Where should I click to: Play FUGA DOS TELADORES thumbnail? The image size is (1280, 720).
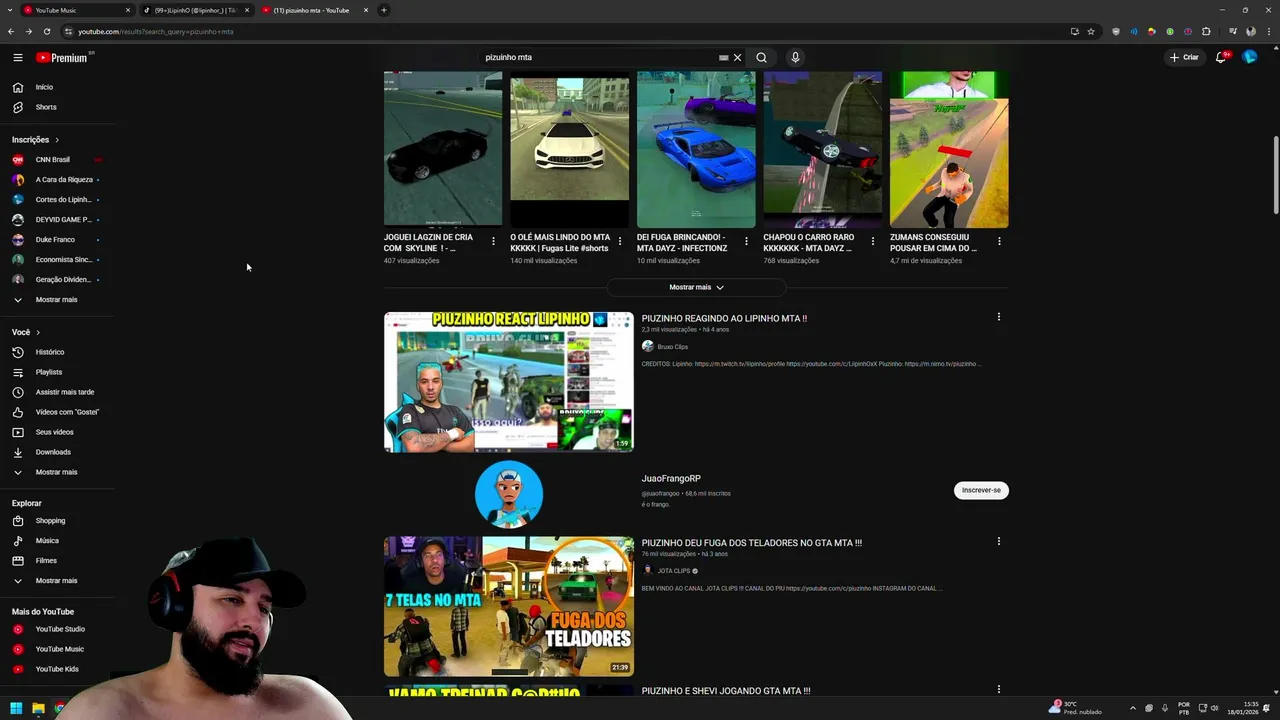click(x=509, y=606)
